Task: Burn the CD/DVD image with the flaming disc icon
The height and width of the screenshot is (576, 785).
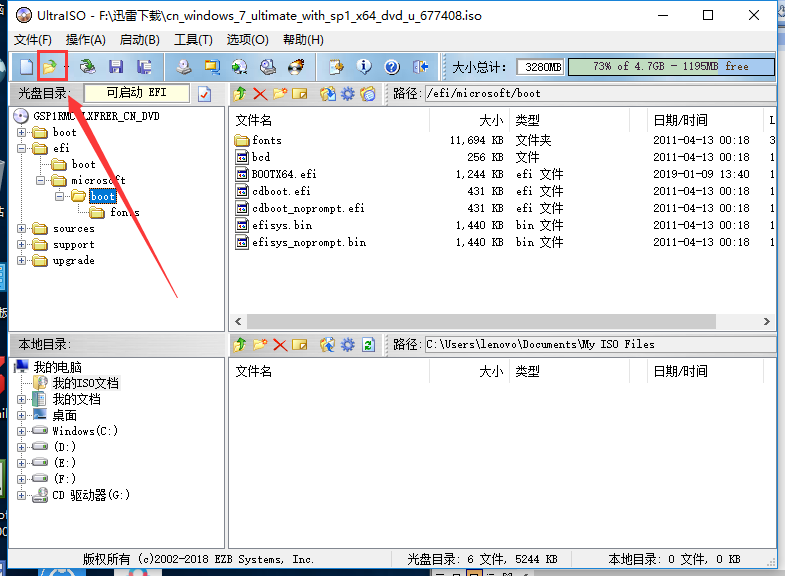Action: 296,67
